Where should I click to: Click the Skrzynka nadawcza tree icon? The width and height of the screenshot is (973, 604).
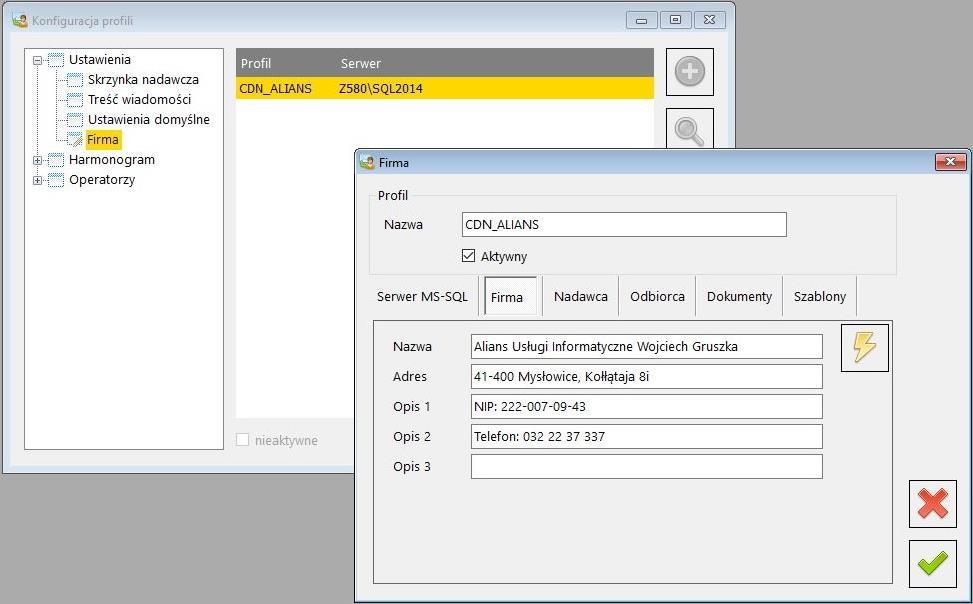click(x=75, y=80)
